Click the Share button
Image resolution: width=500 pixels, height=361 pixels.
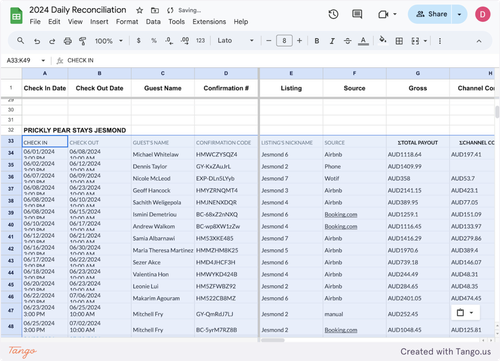[x=430, y=14]
